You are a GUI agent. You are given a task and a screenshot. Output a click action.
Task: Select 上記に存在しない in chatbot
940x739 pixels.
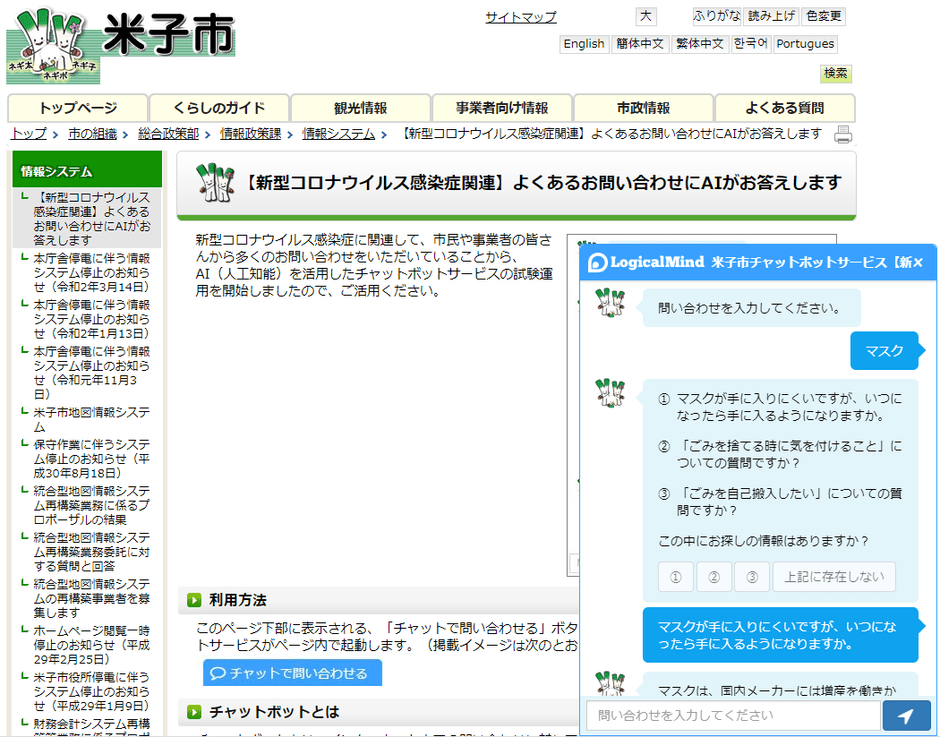pyautogui.click(x=835, y=577)
